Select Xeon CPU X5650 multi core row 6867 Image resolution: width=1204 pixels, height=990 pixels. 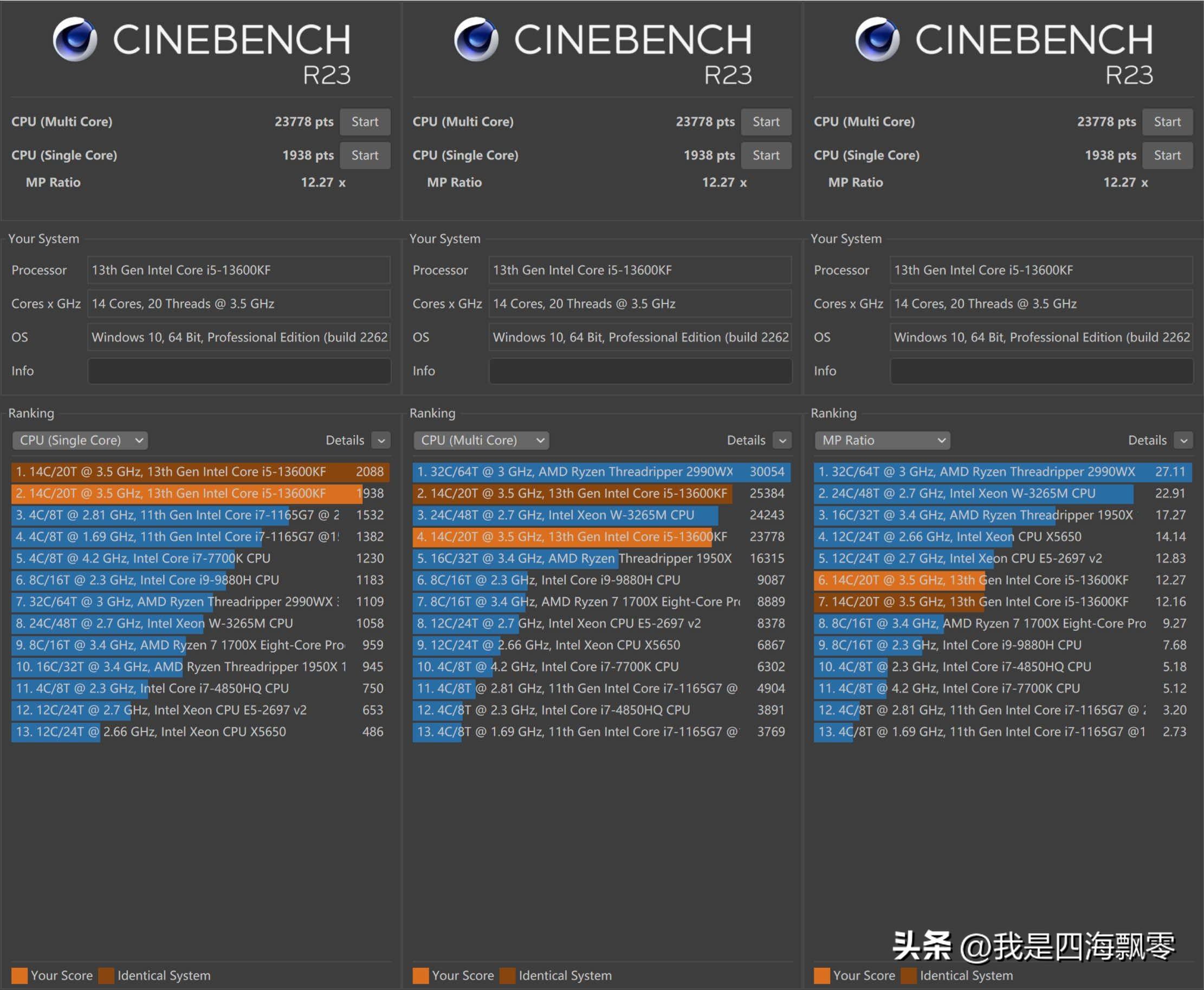[x=601, y=645]
